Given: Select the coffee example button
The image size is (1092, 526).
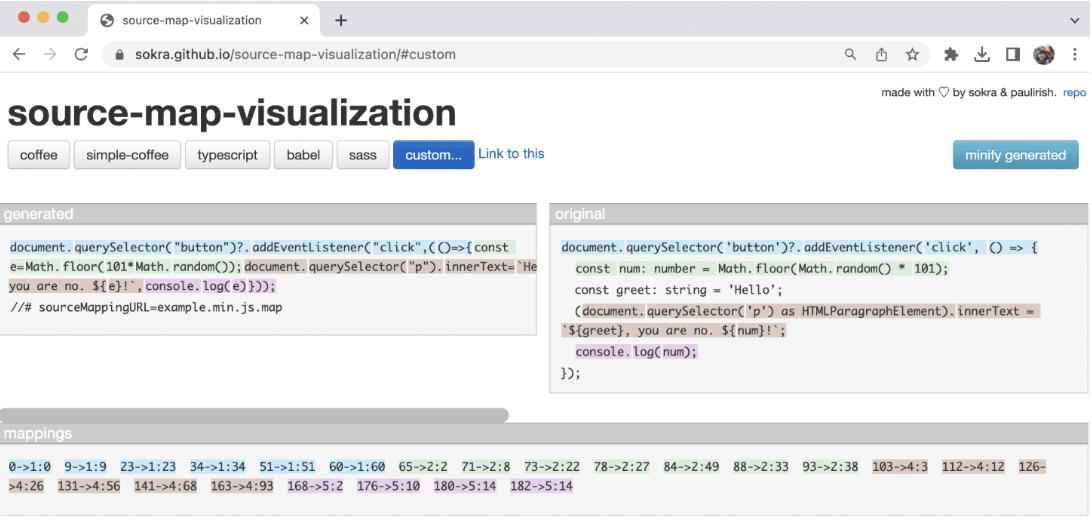Looking at the screenshot, I should click(x=39, y=155).
